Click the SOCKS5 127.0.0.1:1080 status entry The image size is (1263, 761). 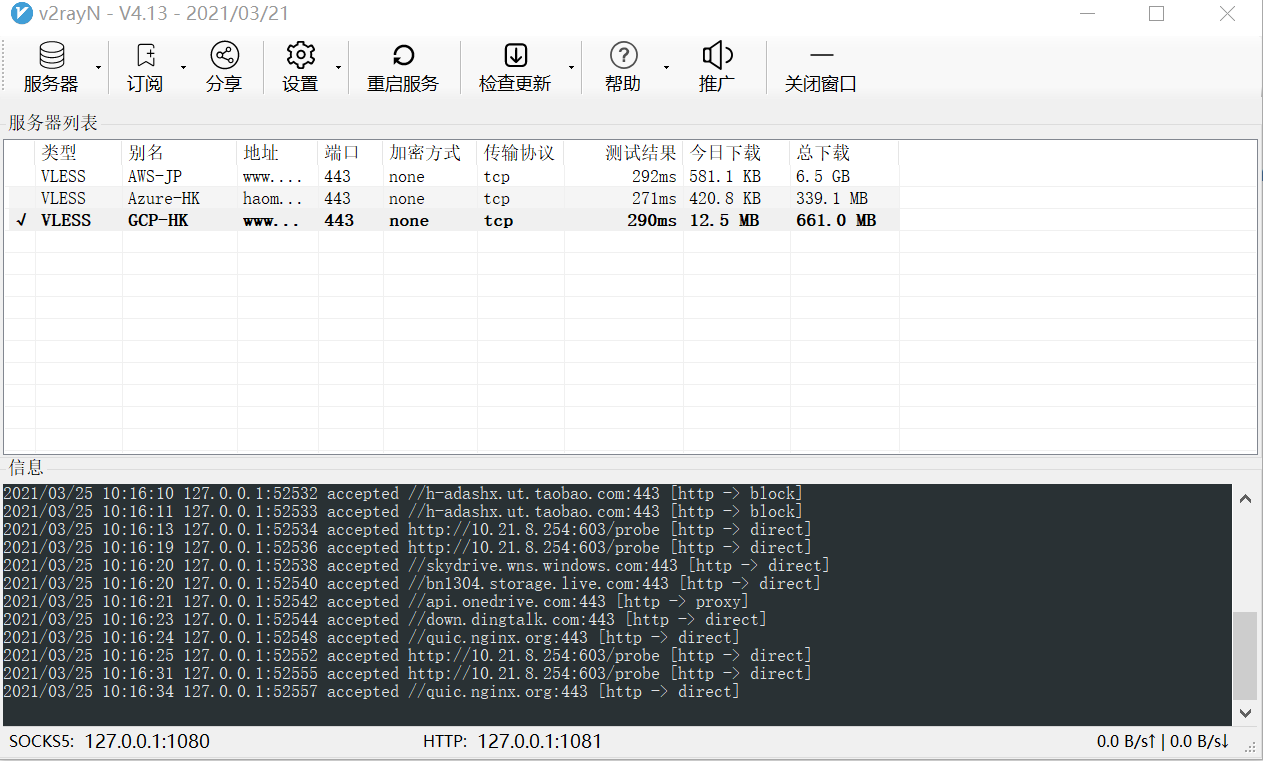pyautogui.click(x=110, y=742)
